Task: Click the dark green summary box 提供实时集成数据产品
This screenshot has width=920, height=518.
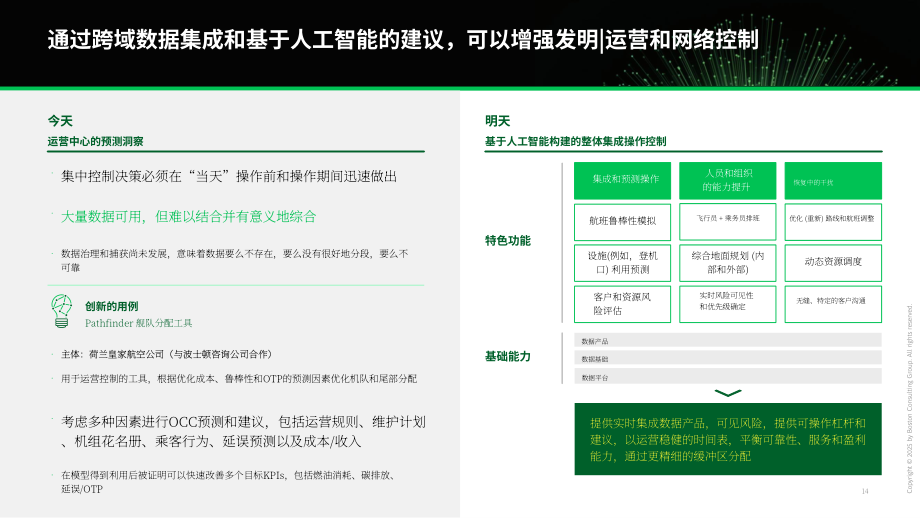Action: [728, 439]
